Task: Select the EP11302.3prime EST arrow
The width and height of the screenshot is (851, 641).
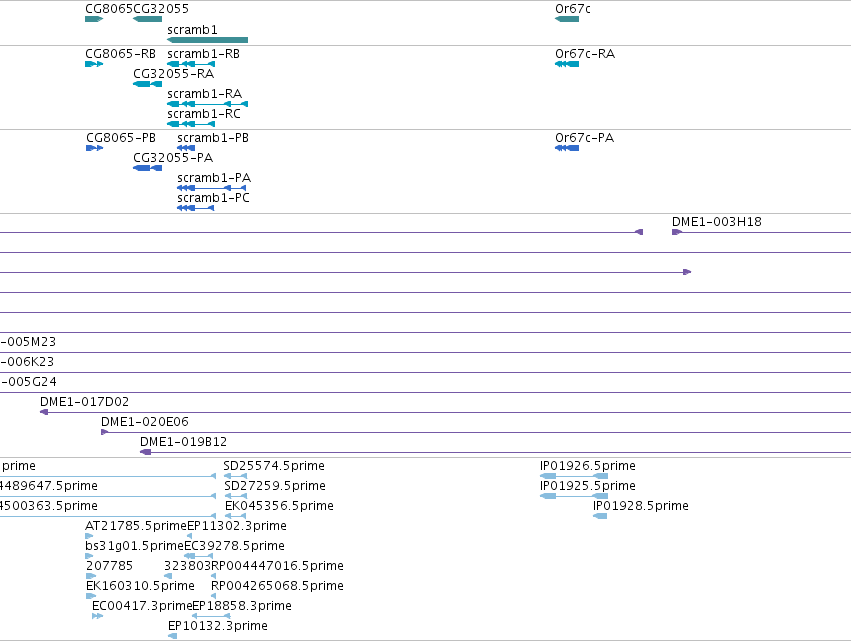Action: point(189,536)
